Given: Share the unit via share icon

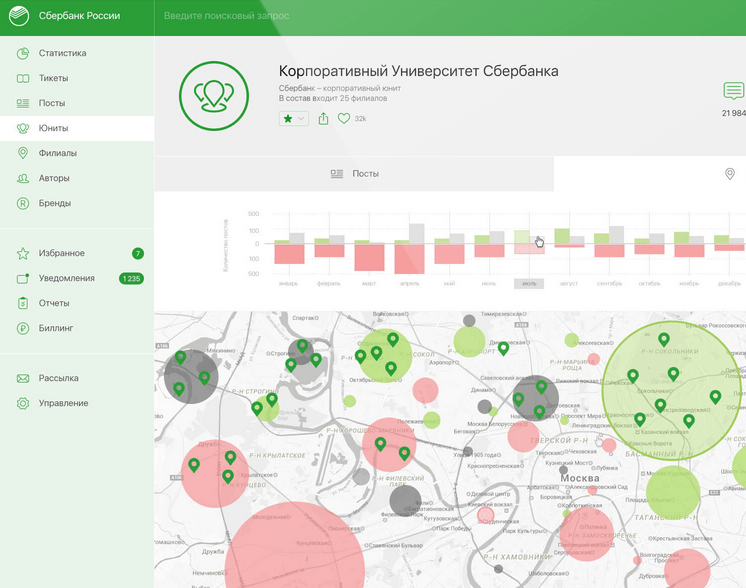Looking at the screenshot, I should pyautogui.click(x=324, y=118).
